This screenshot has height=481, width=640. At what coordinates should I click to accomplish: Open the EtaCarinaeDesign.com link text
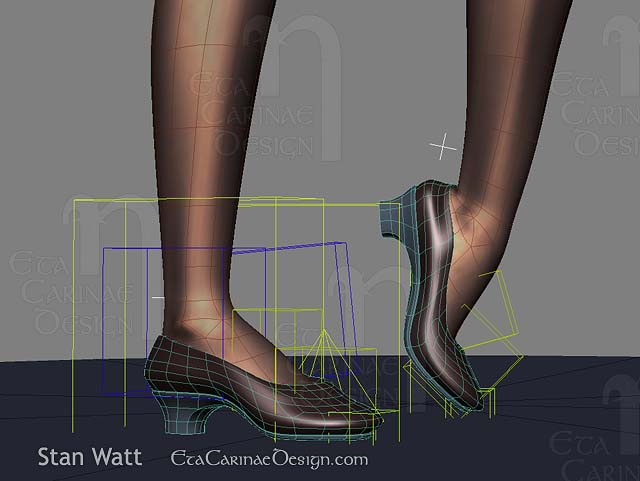(x=270, y=459)
